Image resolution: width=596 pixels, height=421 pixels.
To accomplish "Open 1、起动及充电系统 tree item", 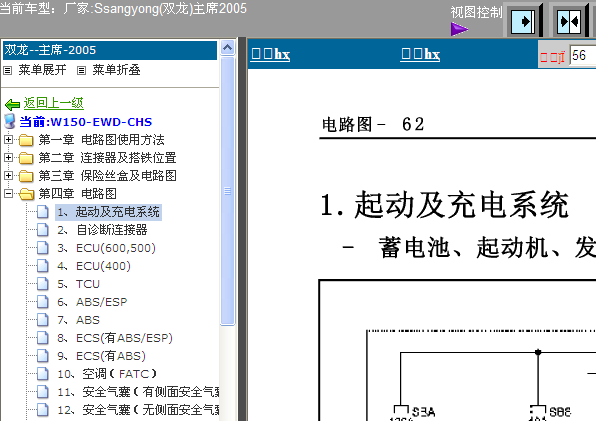I will [x=108, y=212].
